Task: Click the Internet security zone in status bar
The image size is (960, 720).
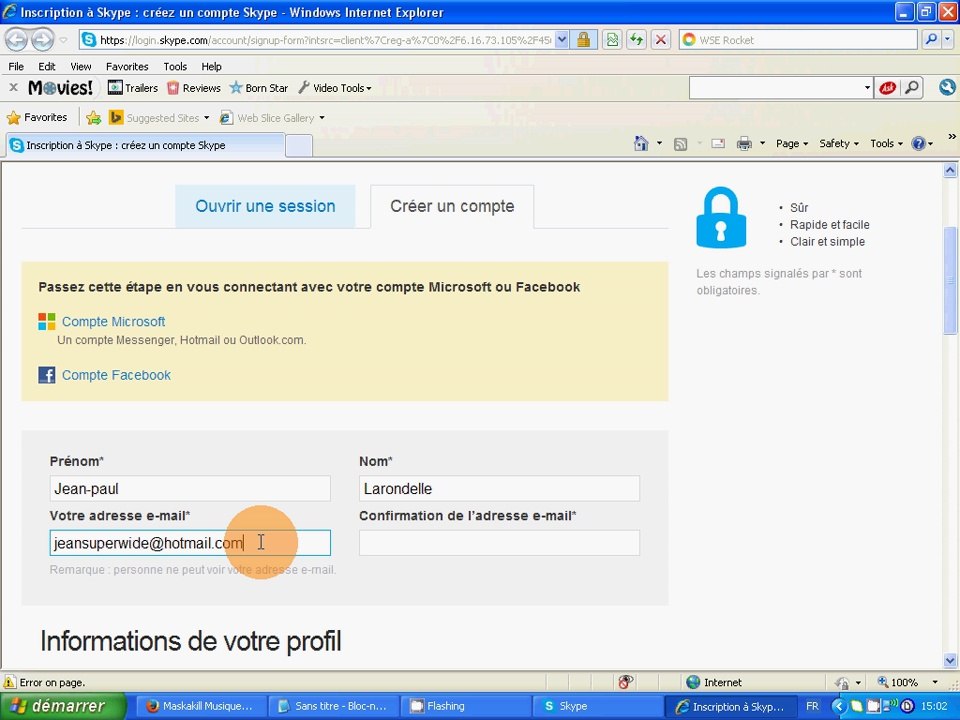Action: (714, 682)
